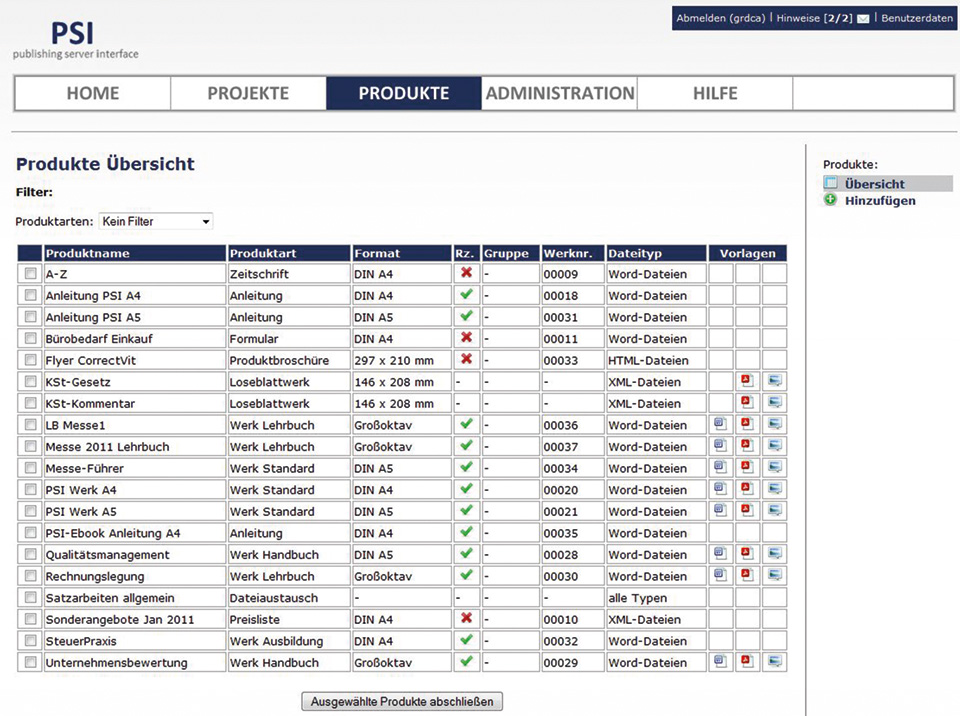Click the green plus Hinzufügen icon
Viewport: 960px width, 716px height.
point(830,200)
